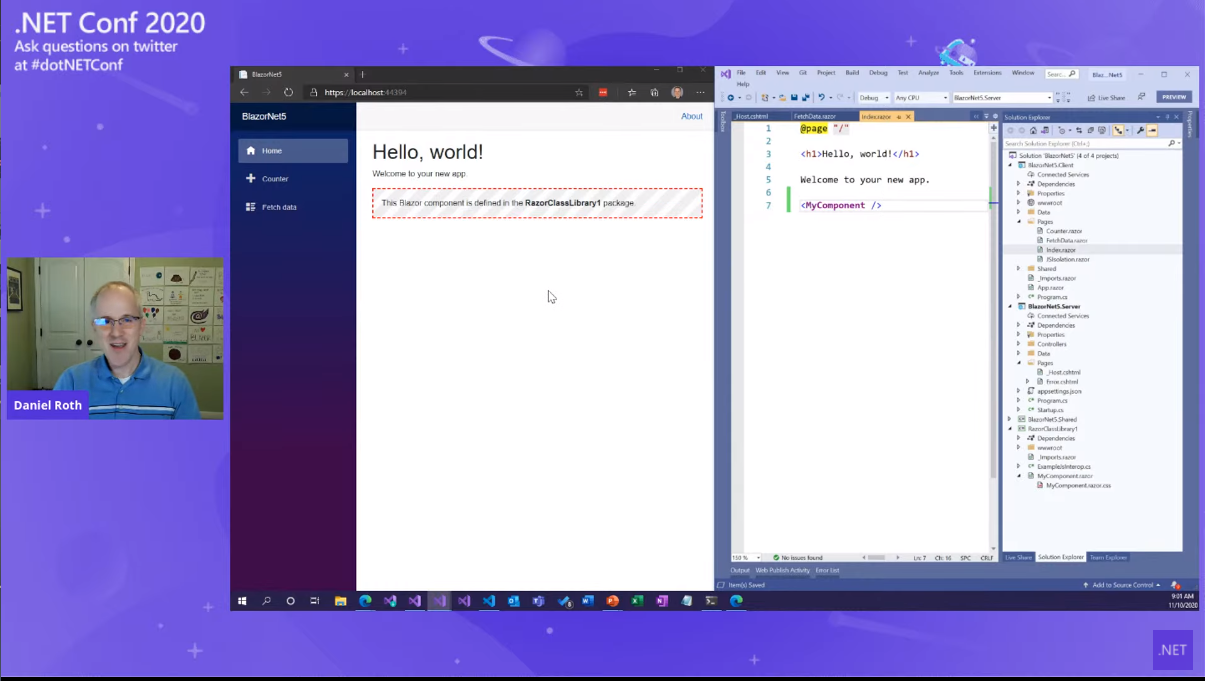
Task: Expand the BlazorNet5.Shared project node
Action: click(x=1010, y=419)
